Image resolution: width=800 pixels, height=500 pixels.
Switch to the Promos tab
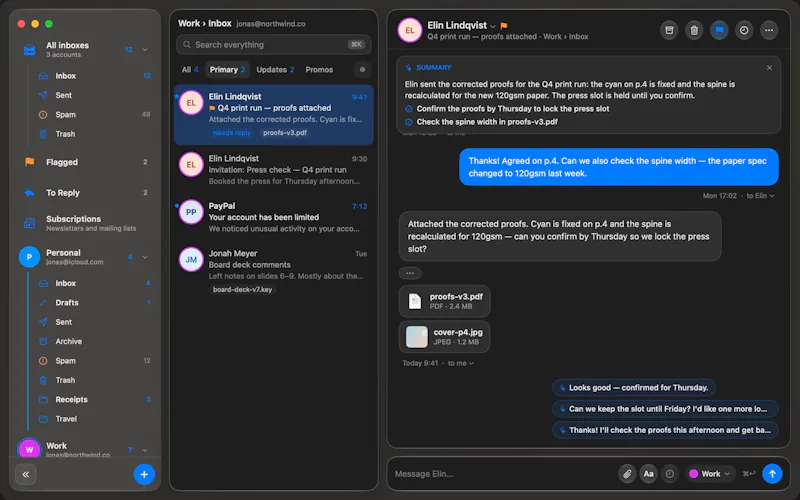[319, 70]
